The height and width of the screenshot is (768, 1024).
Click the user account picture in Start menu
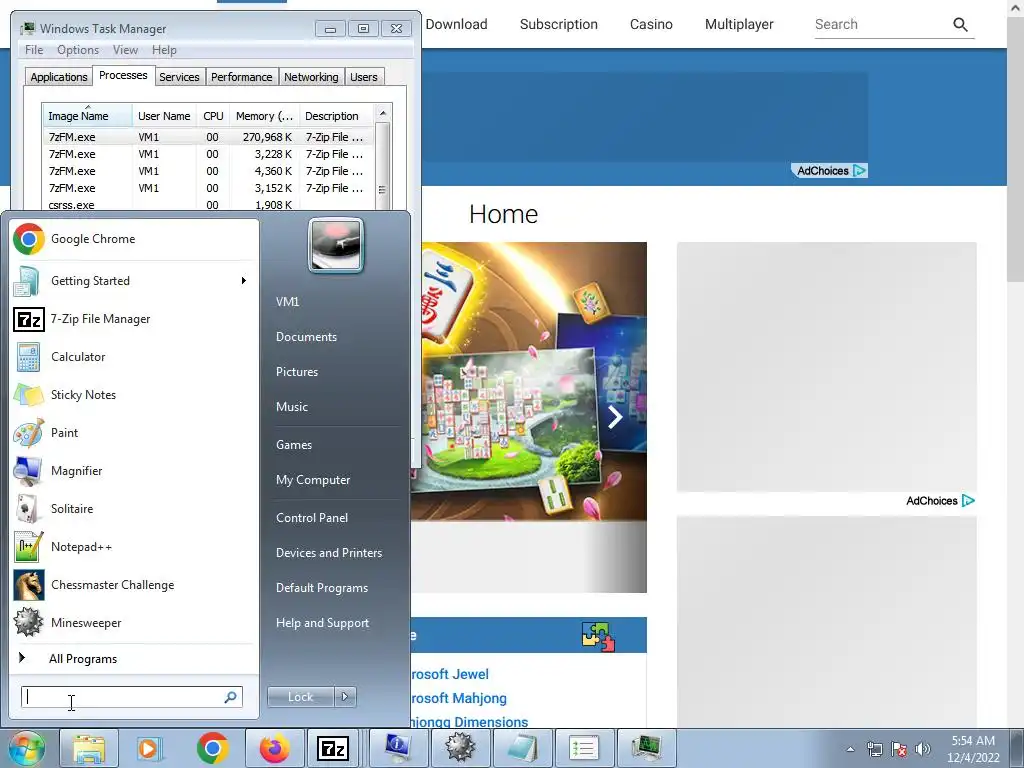(x=336, y=245)
